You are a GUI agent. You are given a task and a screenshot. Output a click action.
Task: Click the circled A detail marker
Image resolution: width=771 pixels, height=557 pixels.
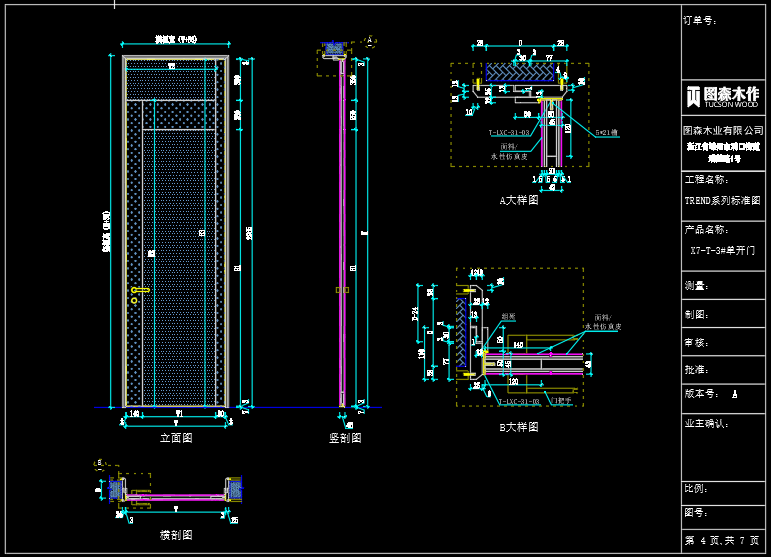pos(371,41)
